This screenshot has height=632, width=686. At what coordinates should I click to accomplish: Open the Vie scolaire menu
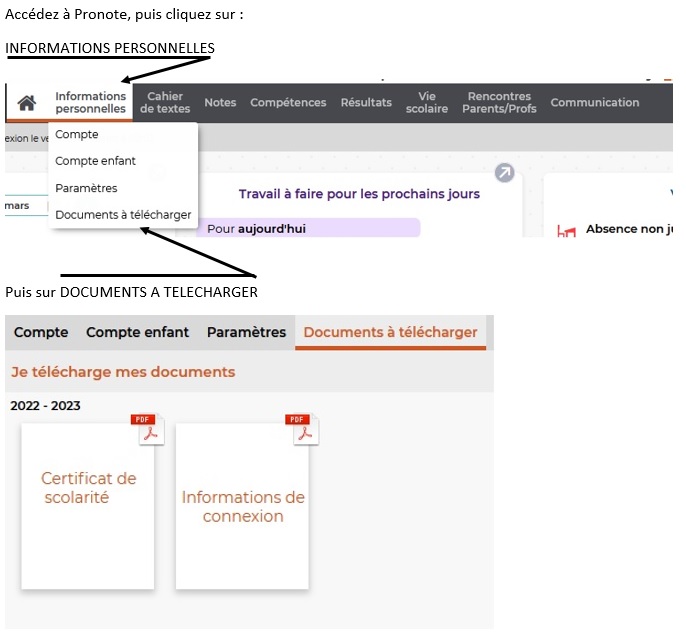pos(427,102)
